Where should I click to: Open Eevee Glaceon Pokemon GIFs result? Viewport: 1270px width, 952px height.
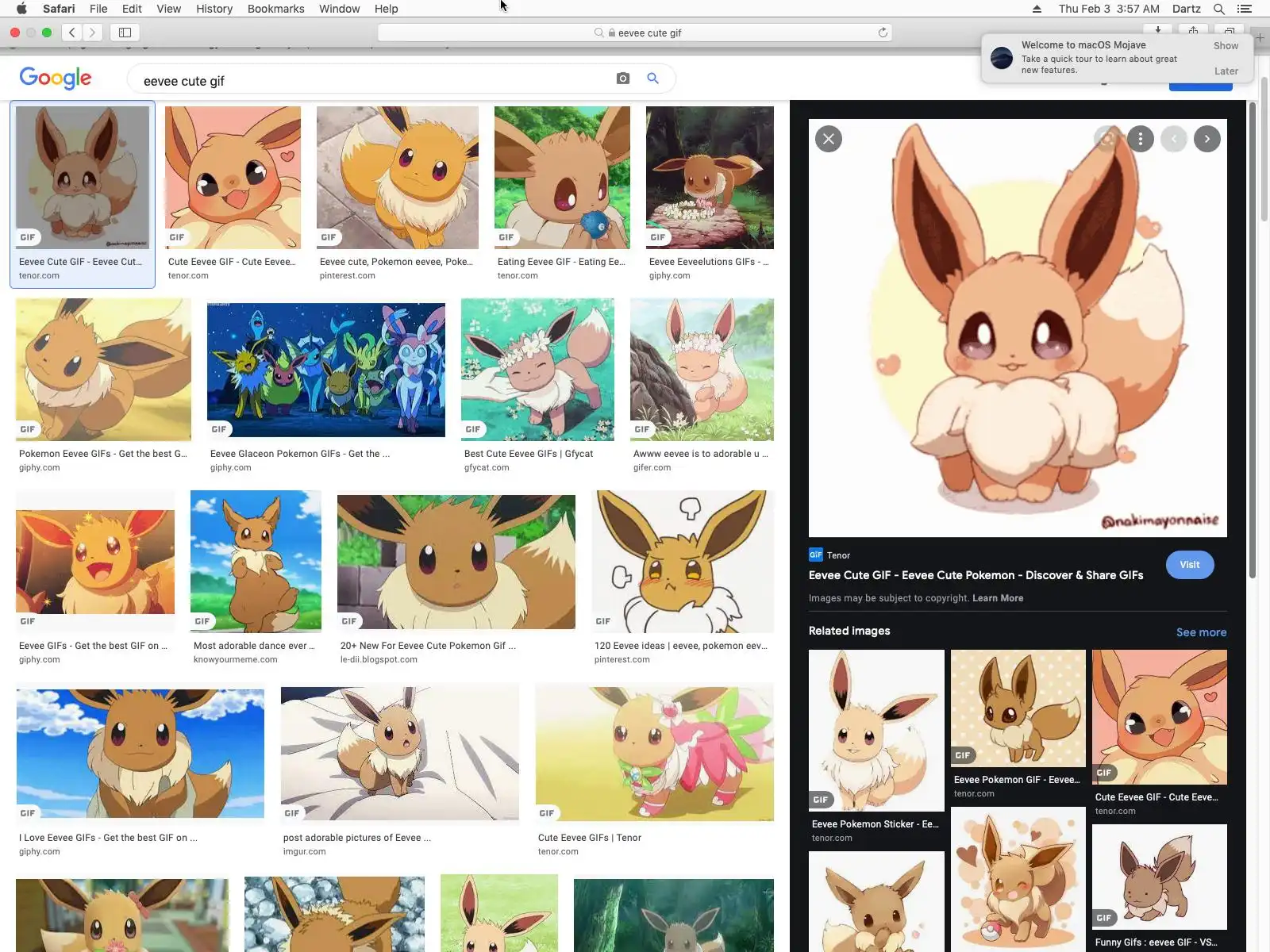point(326,370)
